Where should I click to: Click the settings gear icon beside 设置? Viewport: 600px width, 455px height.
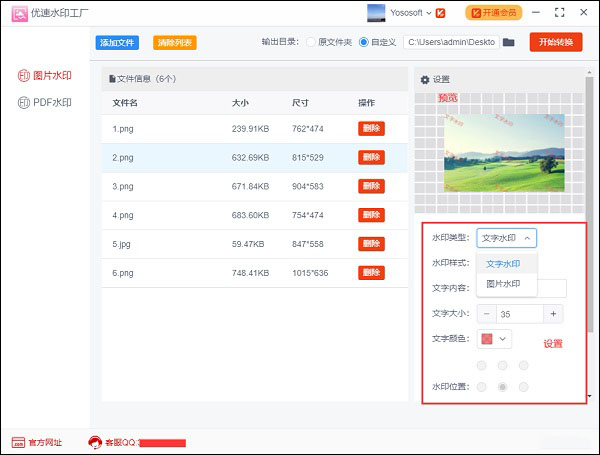pyautogui.click(x=425, y=80)
